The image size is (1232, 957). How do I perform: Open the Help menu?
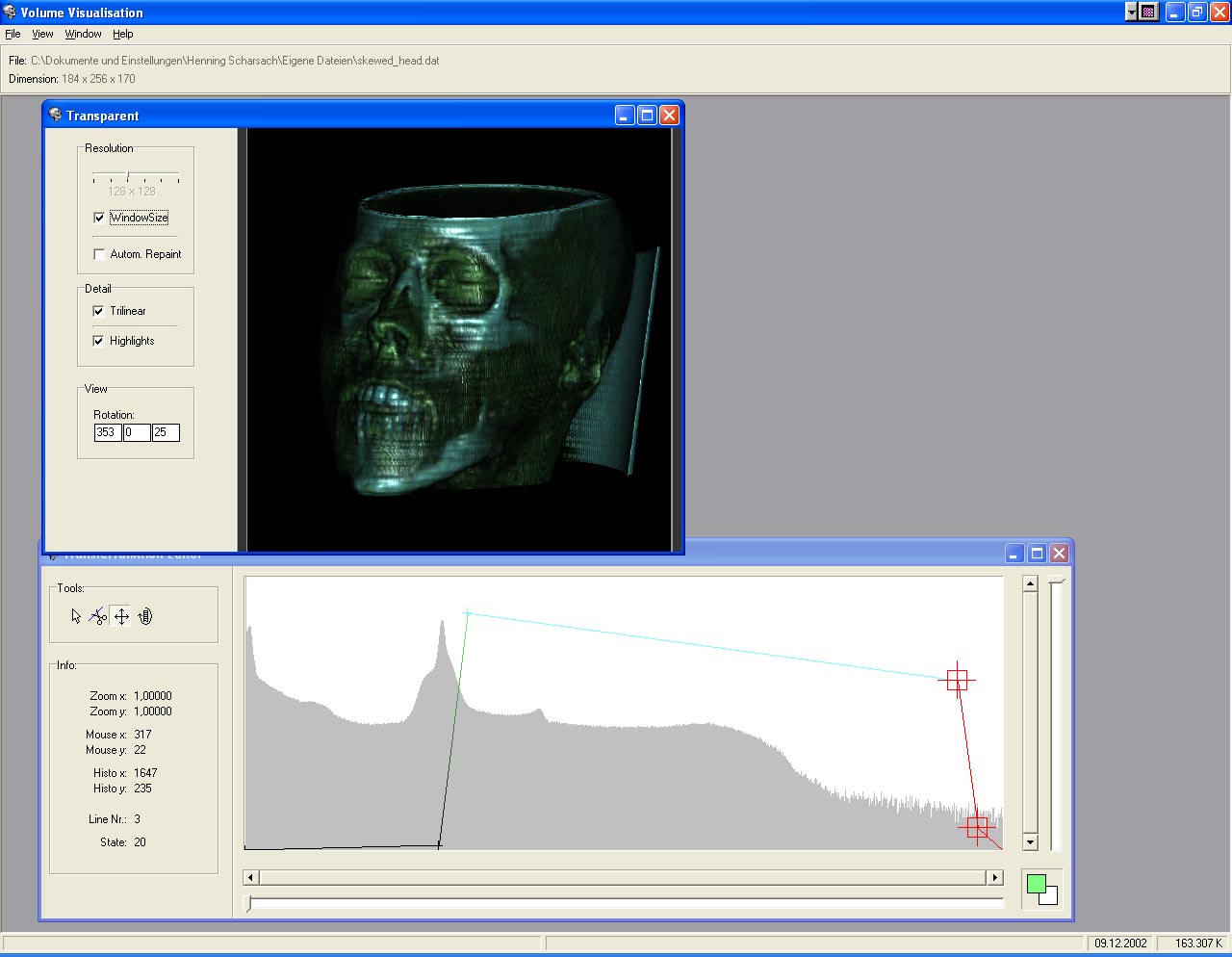coord(122,34)
